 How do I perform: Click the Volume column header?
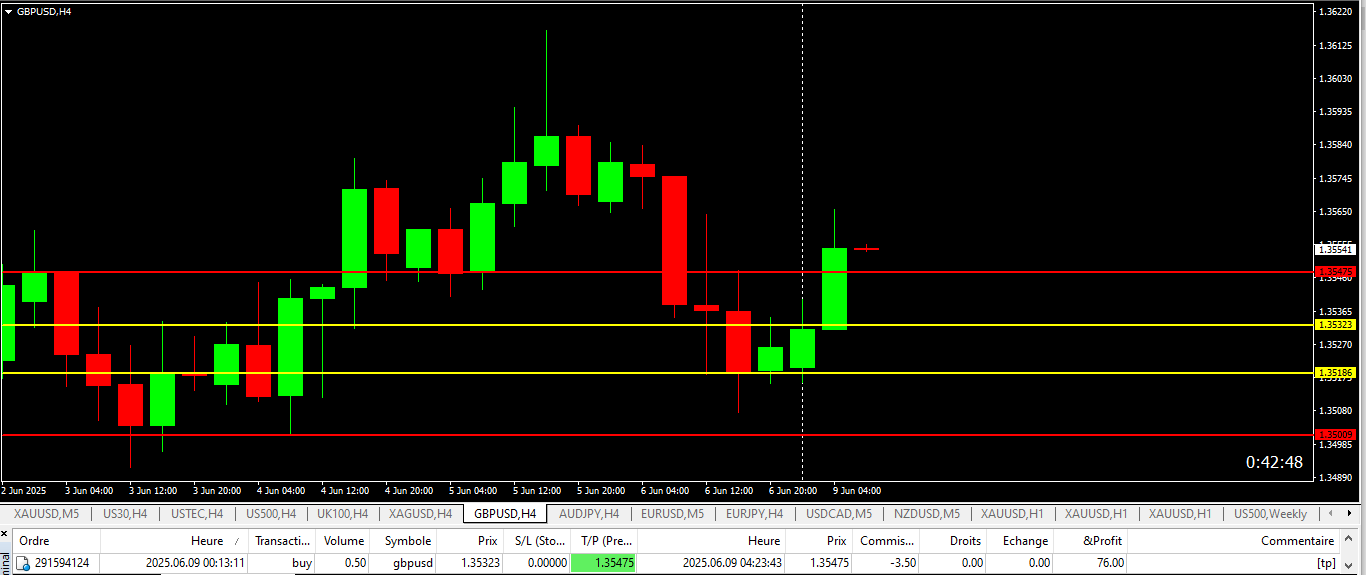344,541
